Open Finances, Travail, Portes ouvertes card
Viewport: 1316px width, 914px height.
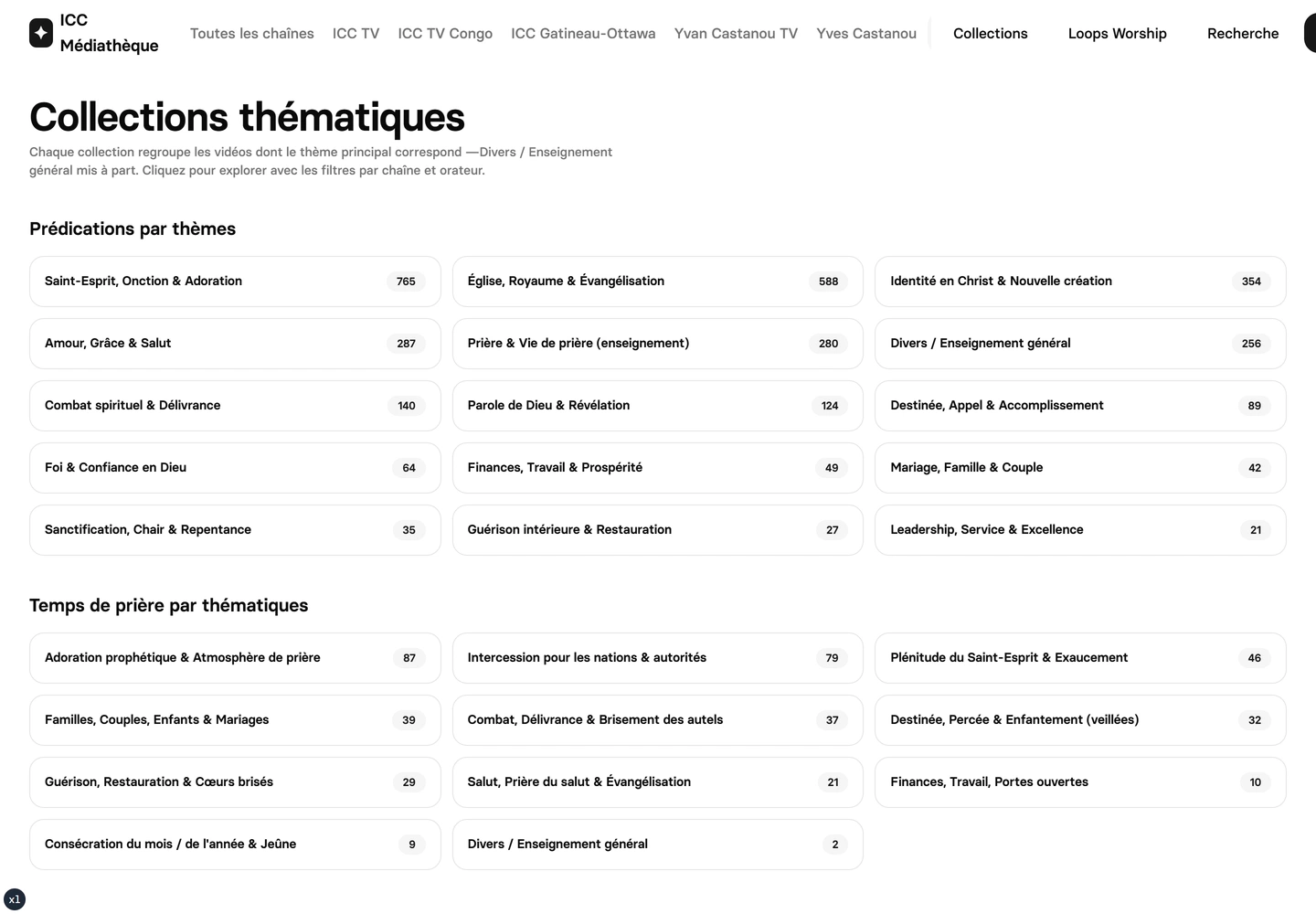(1080, 782)
